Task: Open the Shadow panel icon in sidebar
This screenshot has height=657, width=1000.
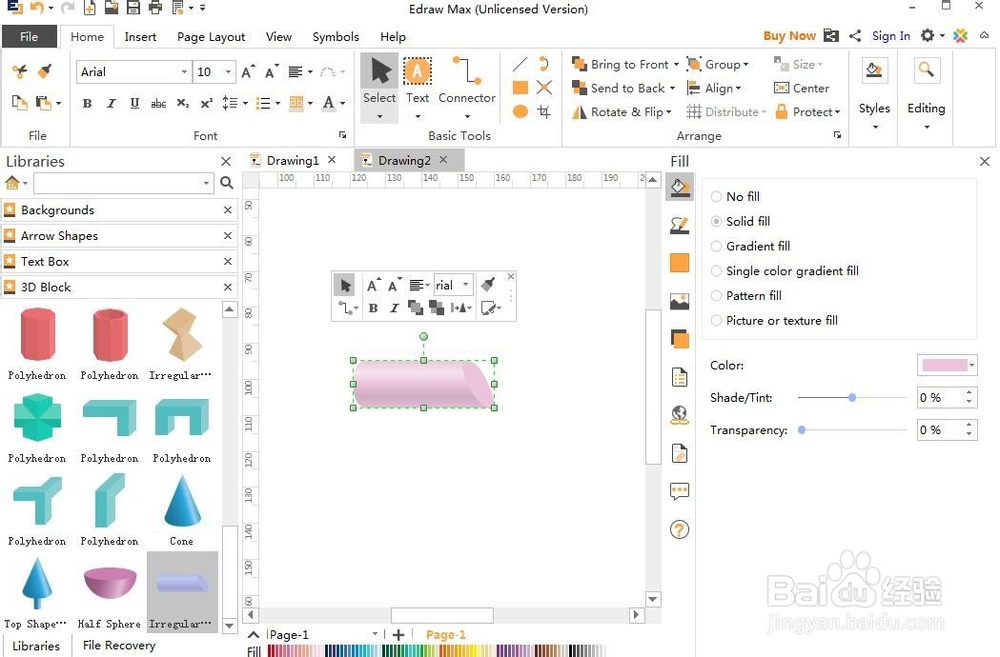Action: (679, 339)
